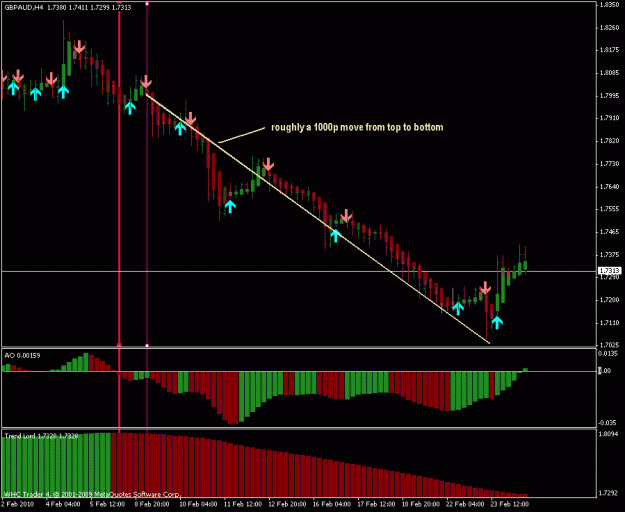Image resolution: width=625 pixels, height=512 pixels.
Task: Select the yellow diagonal trendline
Action: tap(318, 218)
